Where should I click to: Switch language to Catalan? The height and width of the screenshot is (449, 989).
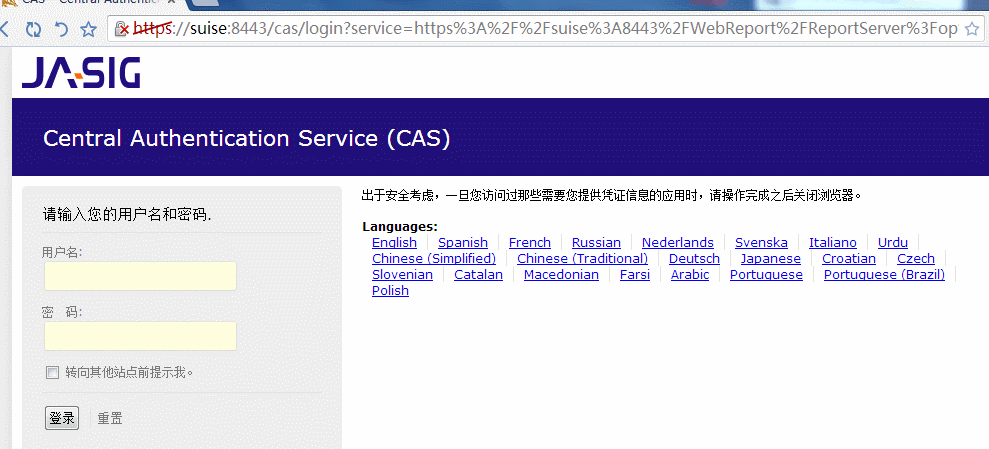(479, 275)
